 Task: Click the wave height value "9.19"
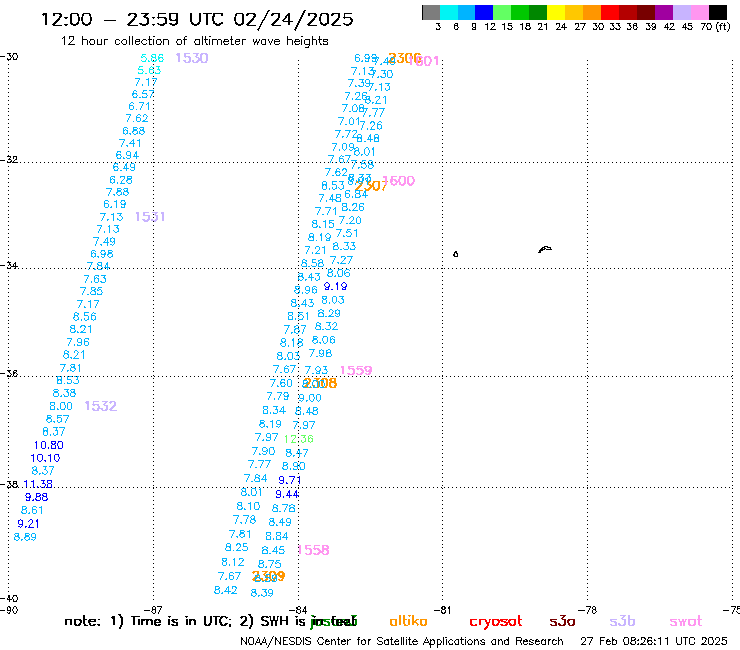(336, 286)
